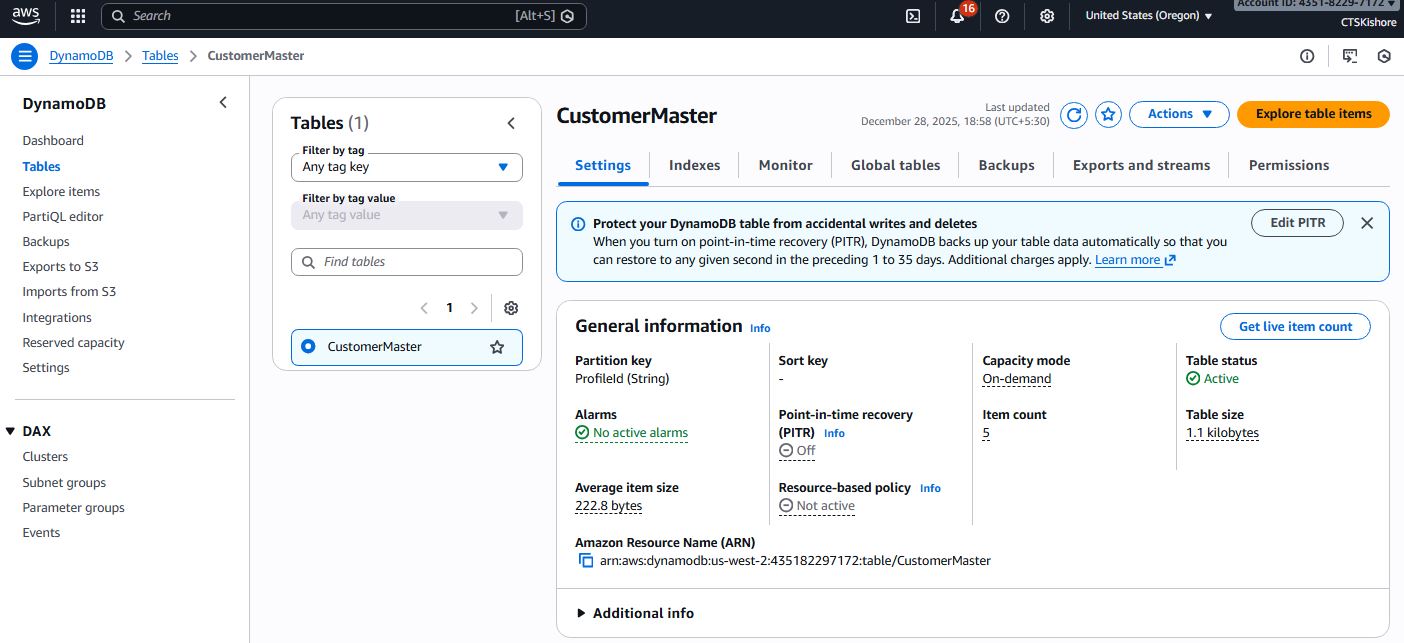Click the Edit PITR button
1404x643 pixels.
pos(1297,223)
